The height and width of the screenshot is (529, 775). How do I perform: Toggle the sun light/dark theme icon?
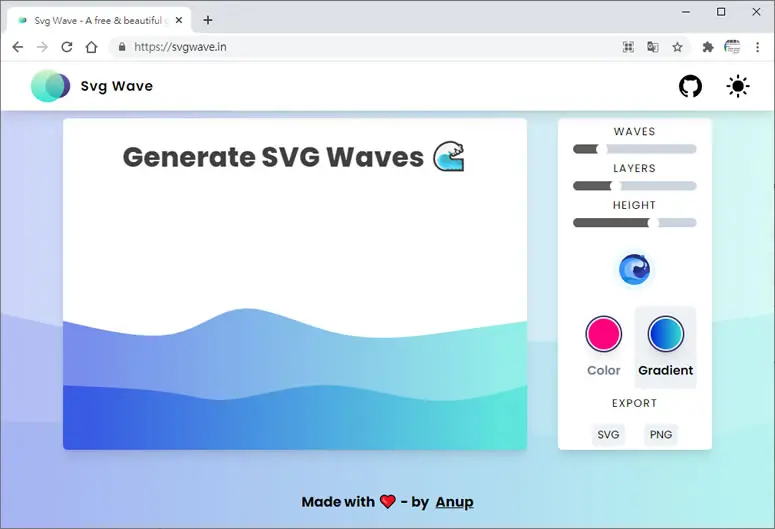pyautogui.click(x=737, y=87)
